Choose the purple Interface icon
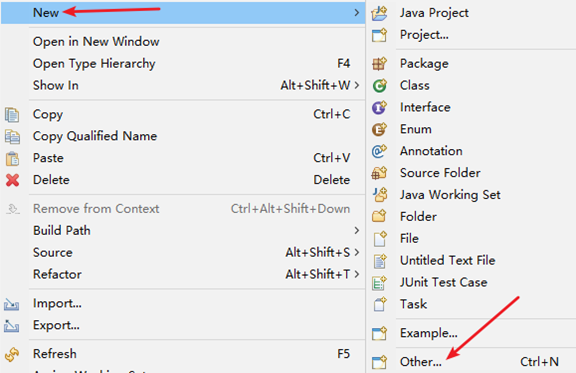This screenshot has height=373, width=576. (379, 107)
